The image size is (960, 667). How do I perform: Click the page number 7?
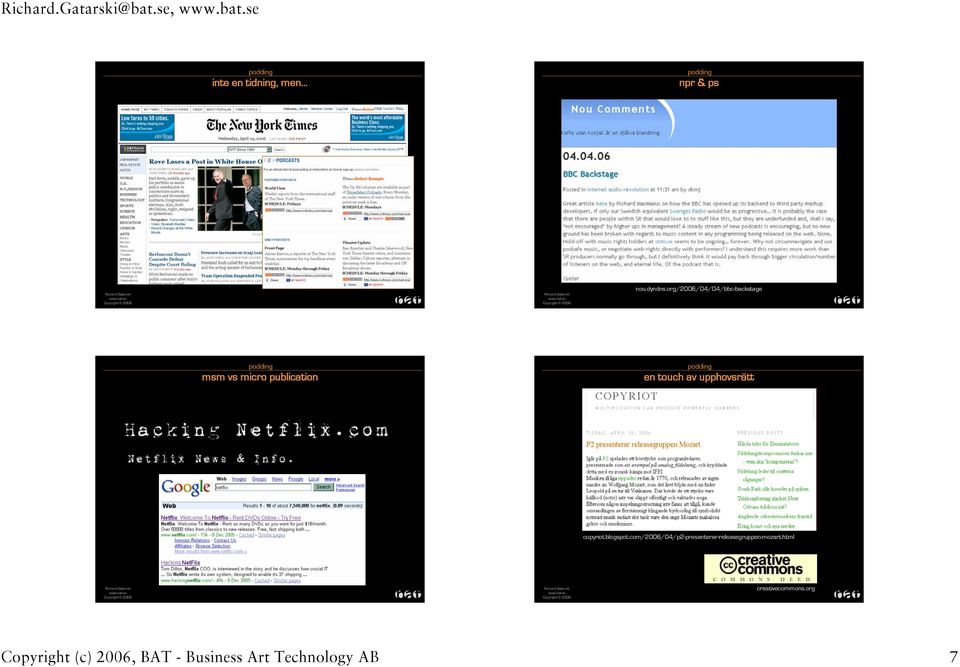953,657
